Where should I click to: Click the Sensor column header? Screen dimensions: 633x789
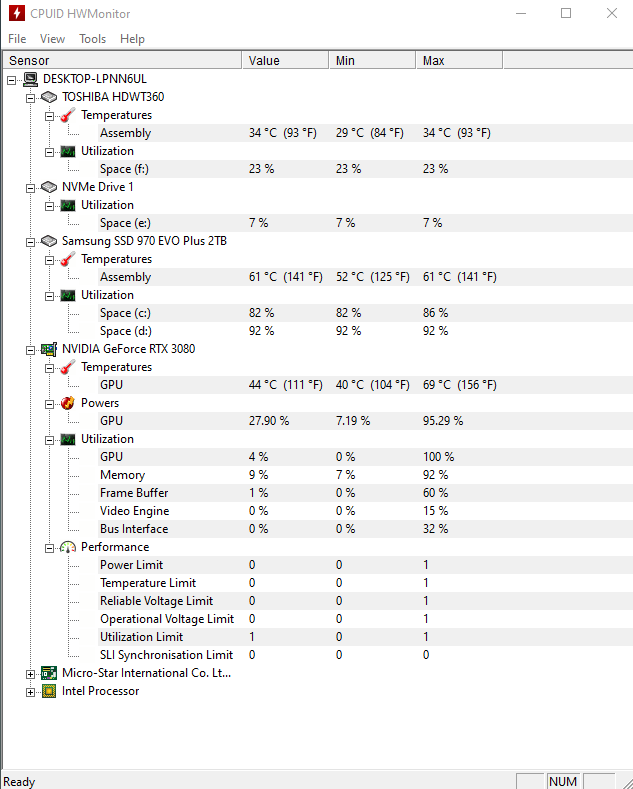click(122, 60)
